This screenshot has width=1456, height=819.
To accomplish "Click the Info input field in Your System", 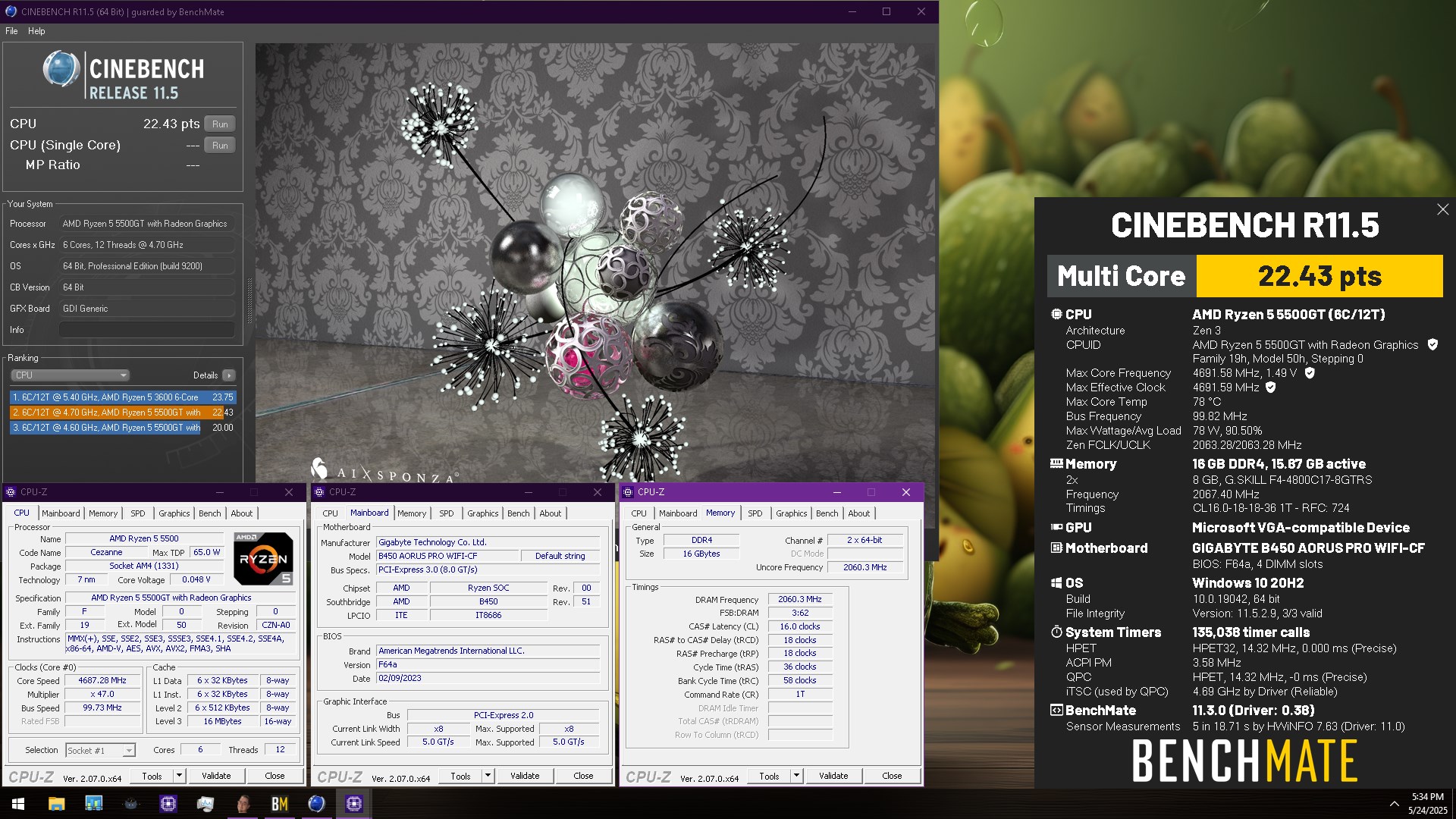I will (x=147, y=330).
